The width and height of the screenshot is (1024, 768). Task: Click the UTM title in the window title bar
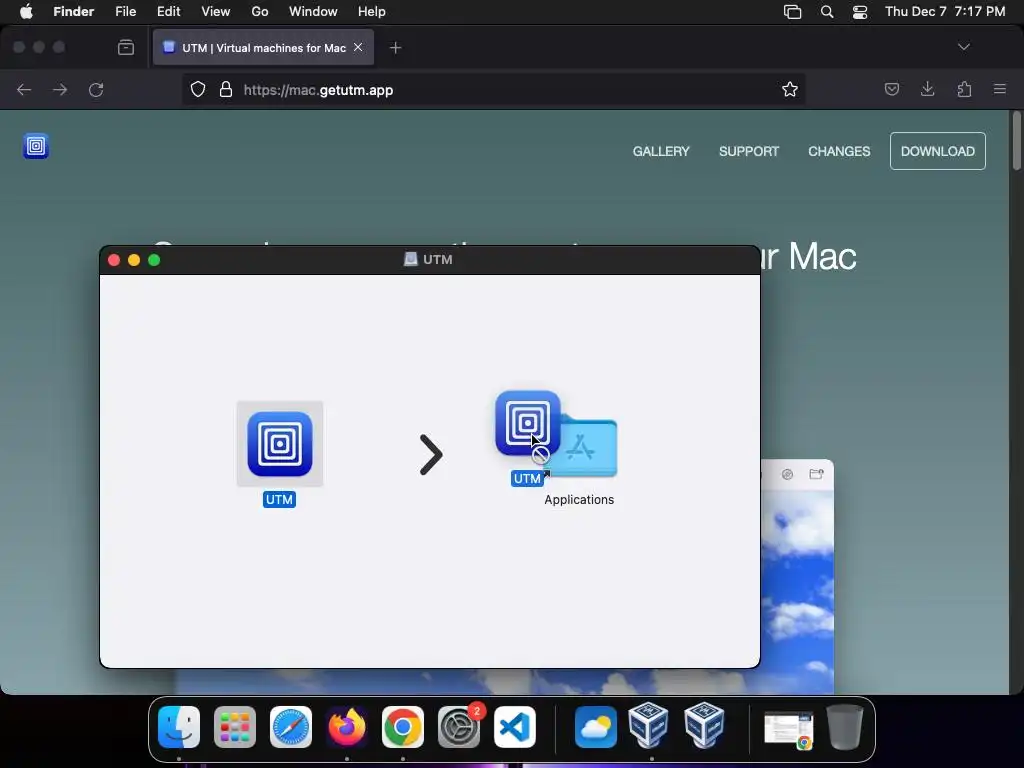pos(438,259)
